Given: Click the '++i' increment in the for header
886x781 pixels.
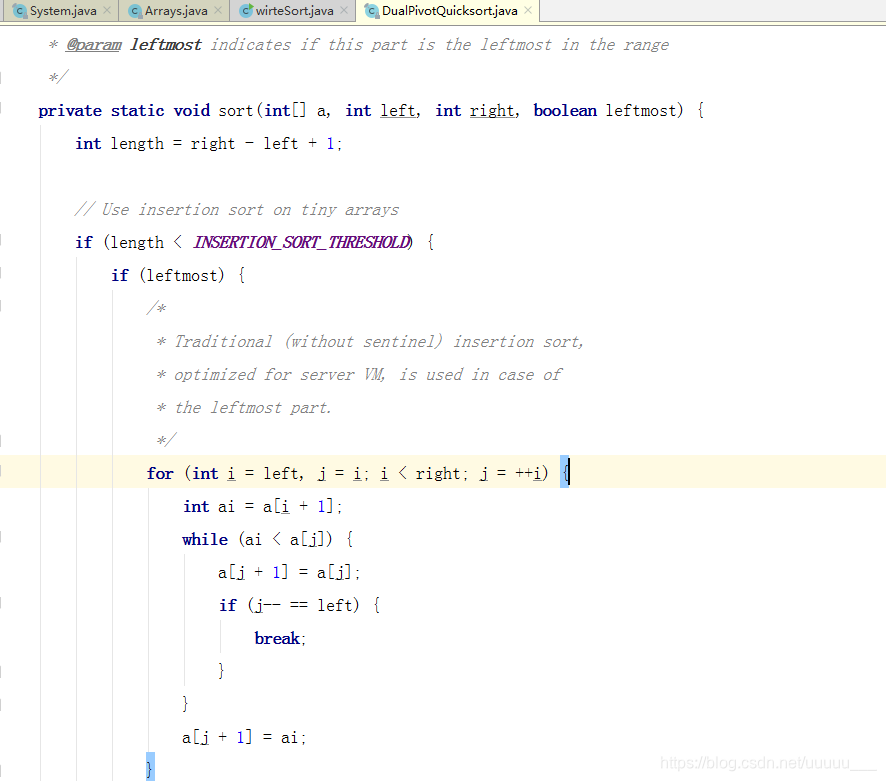Looking at the screenshot, I should (528, 474).
